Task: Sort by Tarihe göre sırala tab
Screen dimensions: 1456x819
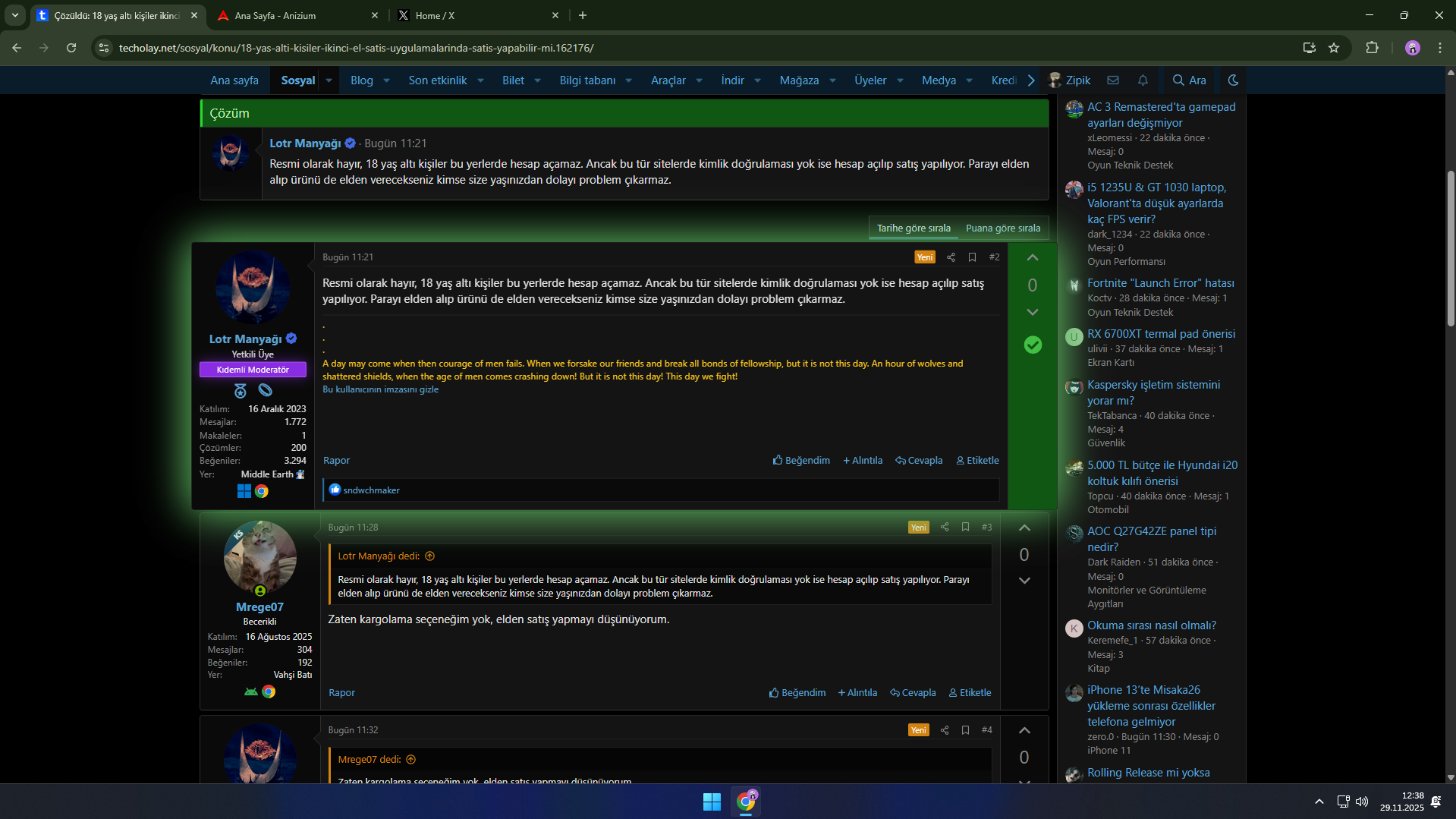Action: (x=914, y=228)
